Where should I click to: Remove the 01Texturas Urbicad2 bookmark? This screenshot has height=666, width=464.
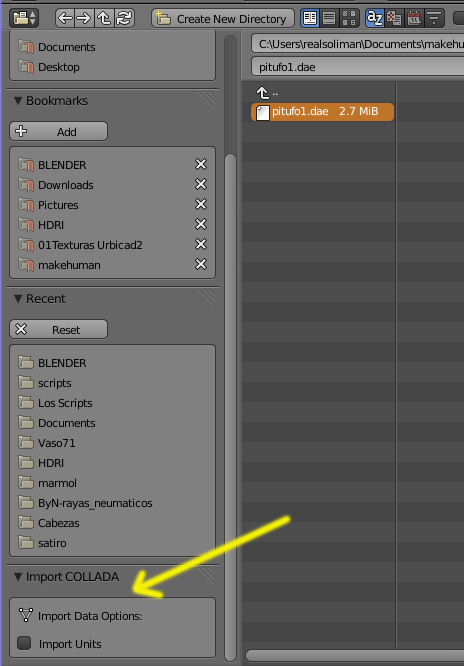(201, 244)
